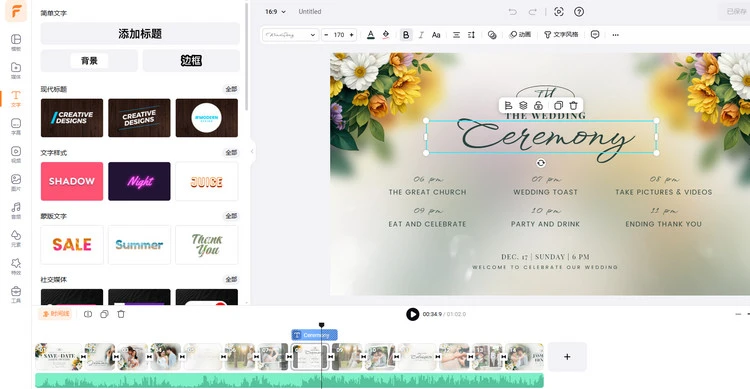This screenshot has width=750, height=389.
Task: Click the rotate handle below Ceremony text
Action: coord(540,163)
